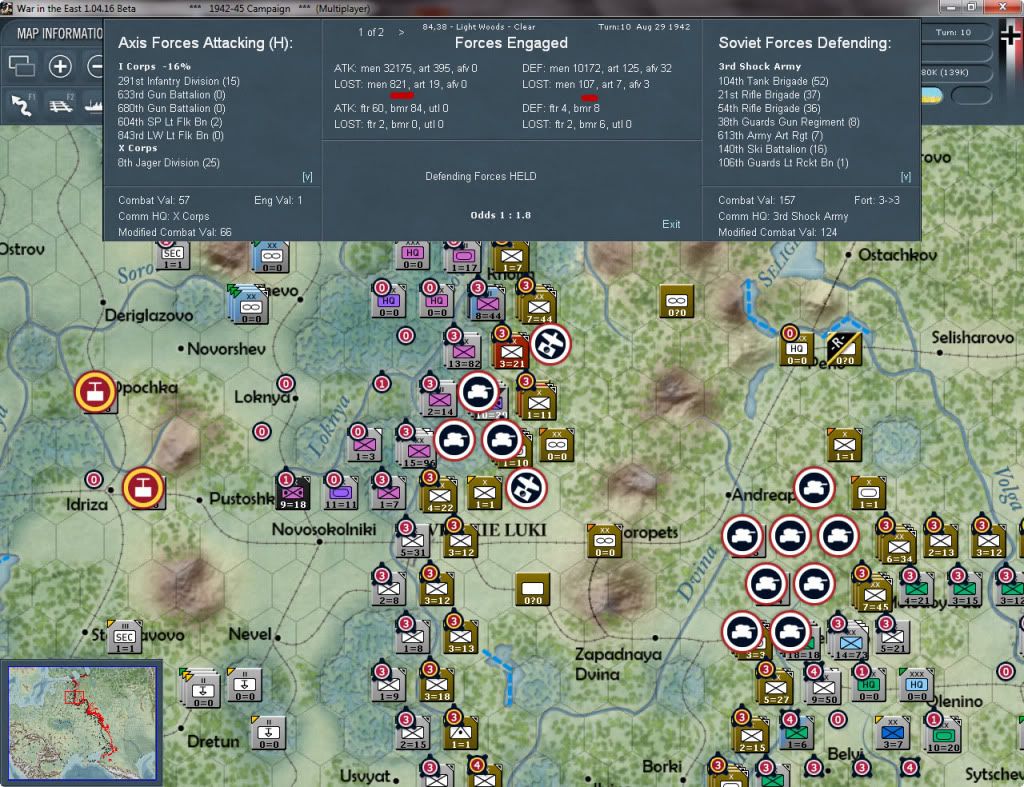Click '38th Guards Gun Regiment (8)' entry

click(x=788, y=122)
